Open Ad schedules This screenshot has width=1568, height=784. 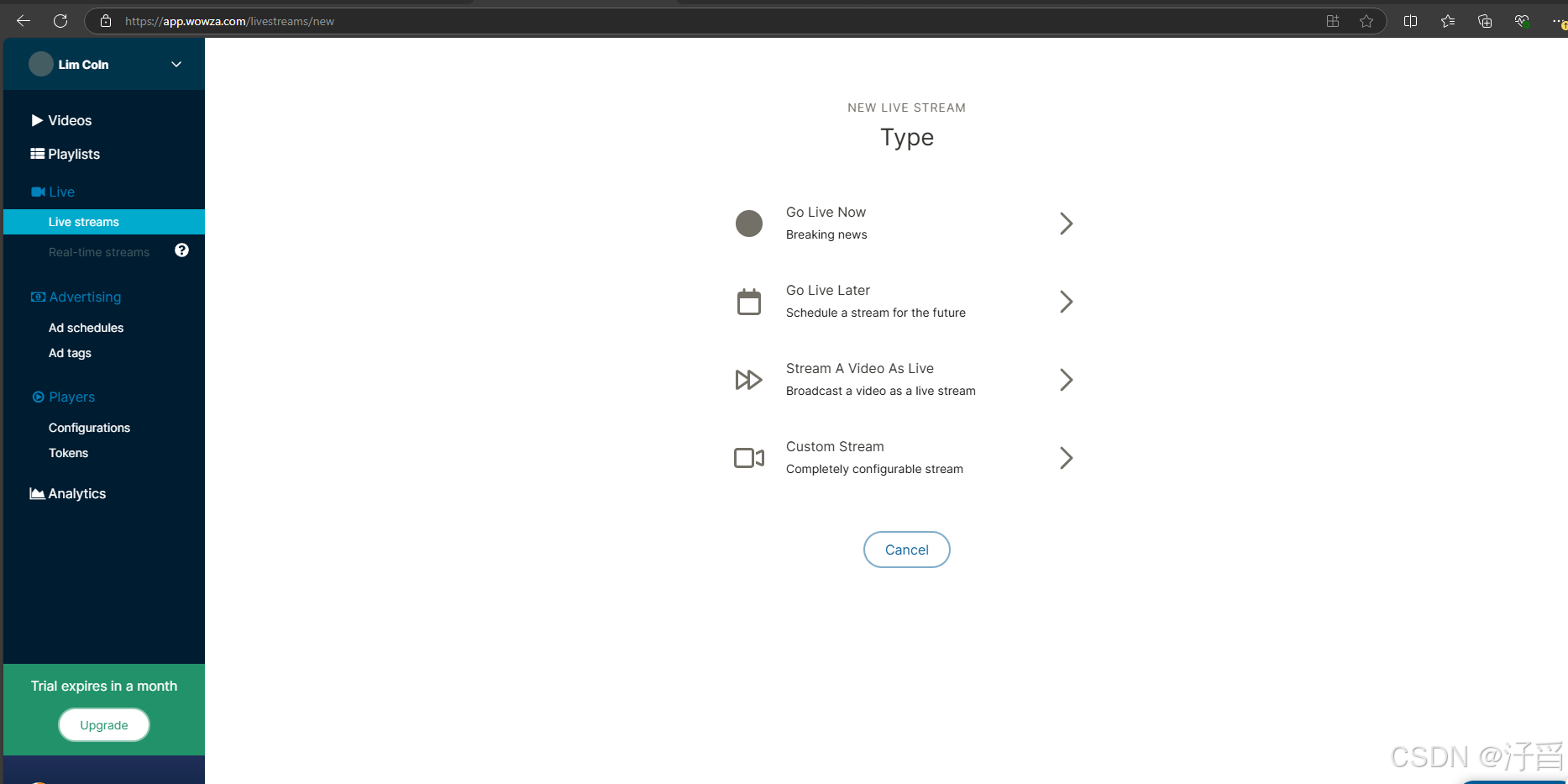click(86, 328)
